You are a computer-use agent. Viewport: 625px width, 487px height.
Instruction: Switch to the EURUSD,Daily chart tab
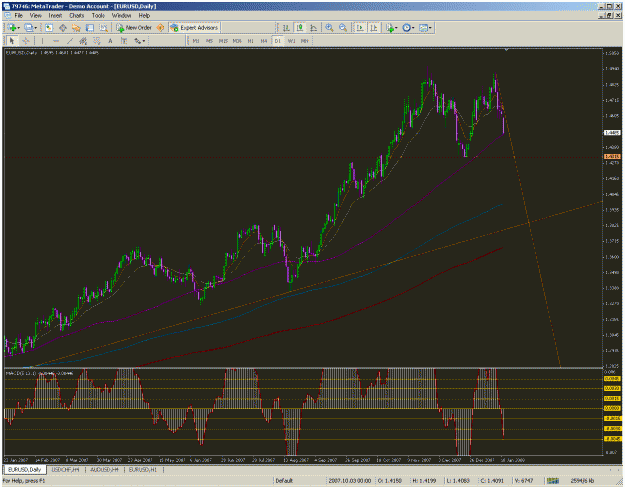(25, 470)
